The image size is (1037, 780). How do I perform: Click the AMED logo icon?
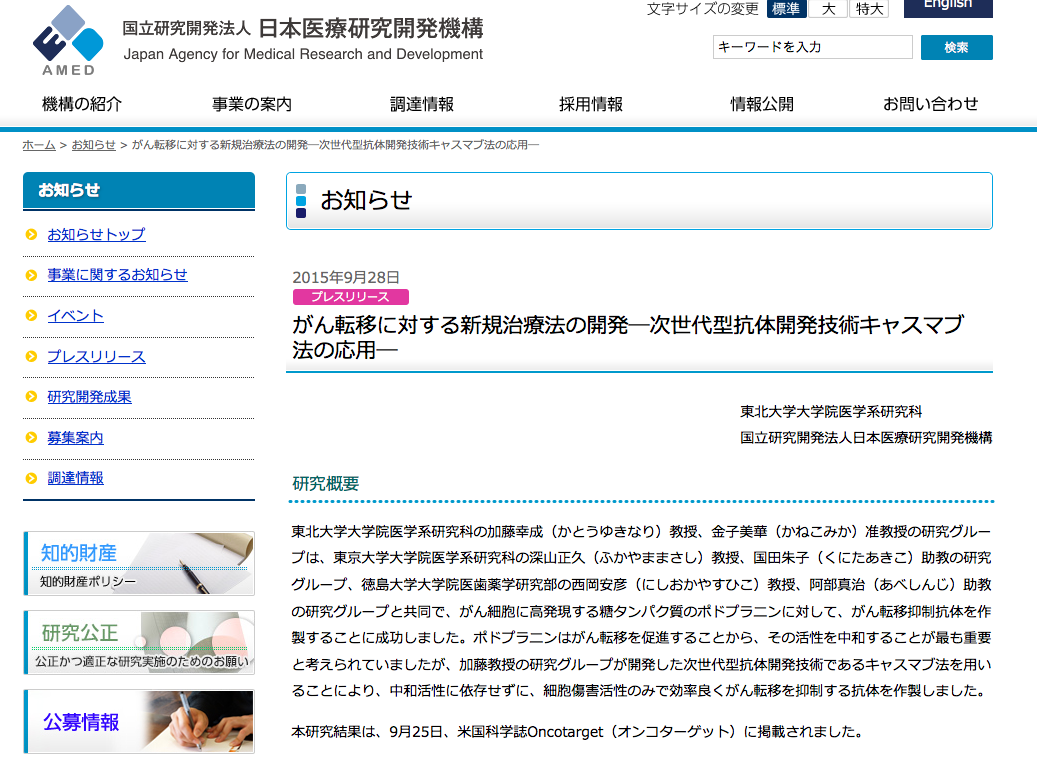(68, 39)
